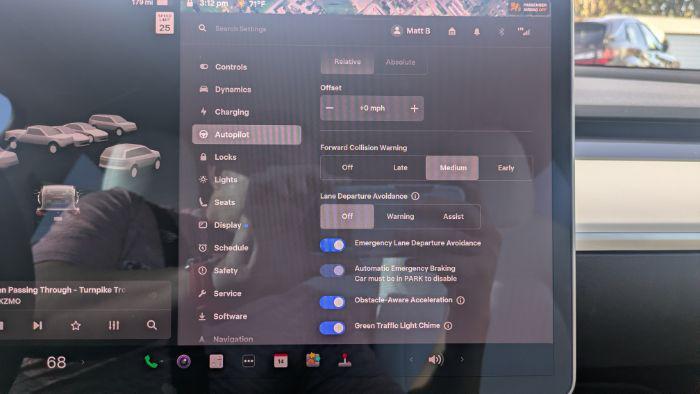The height and width of the screenshot is (394, 700).
Task: Open the media equalizer settings icon
Action: pos(114,325)
